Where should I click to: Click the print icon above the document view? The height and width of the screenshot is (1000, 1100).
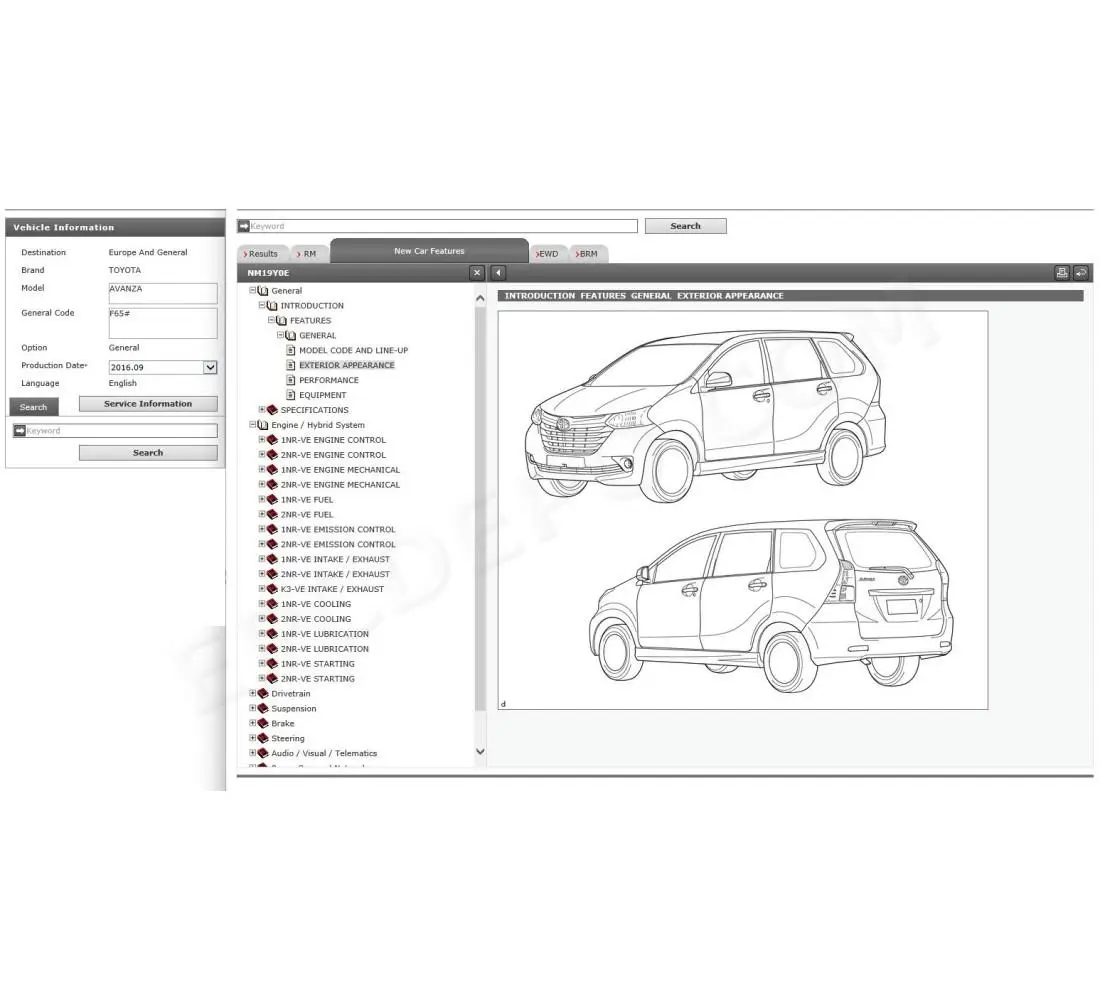click(x=1061, y=272)
